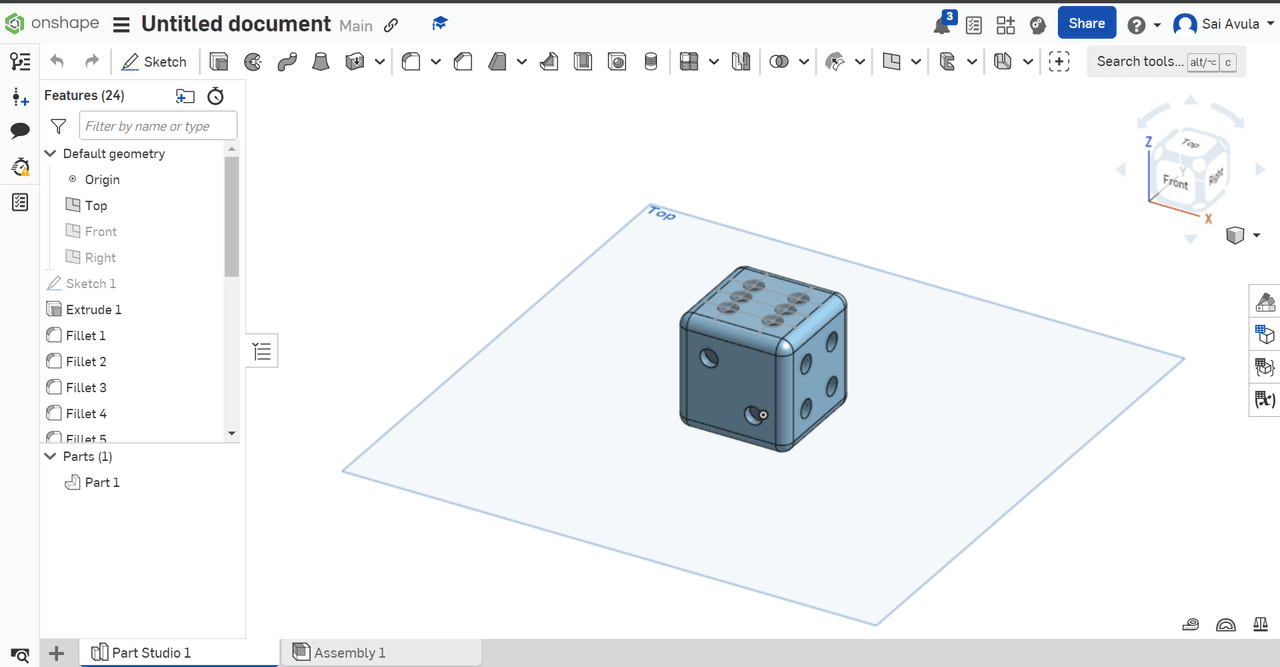Toggle the custom table panel icon on right

pos(1265,367)
